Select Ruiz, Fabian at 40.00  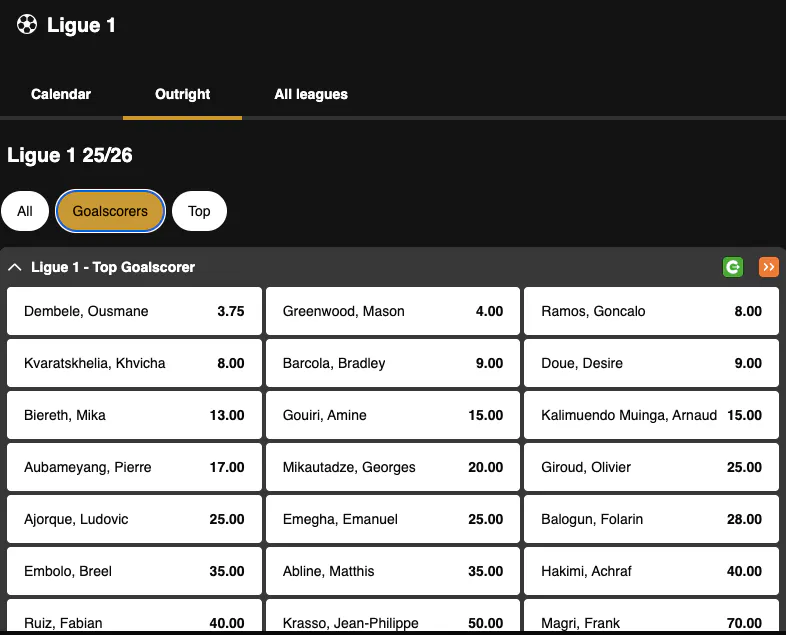[134, 617]
